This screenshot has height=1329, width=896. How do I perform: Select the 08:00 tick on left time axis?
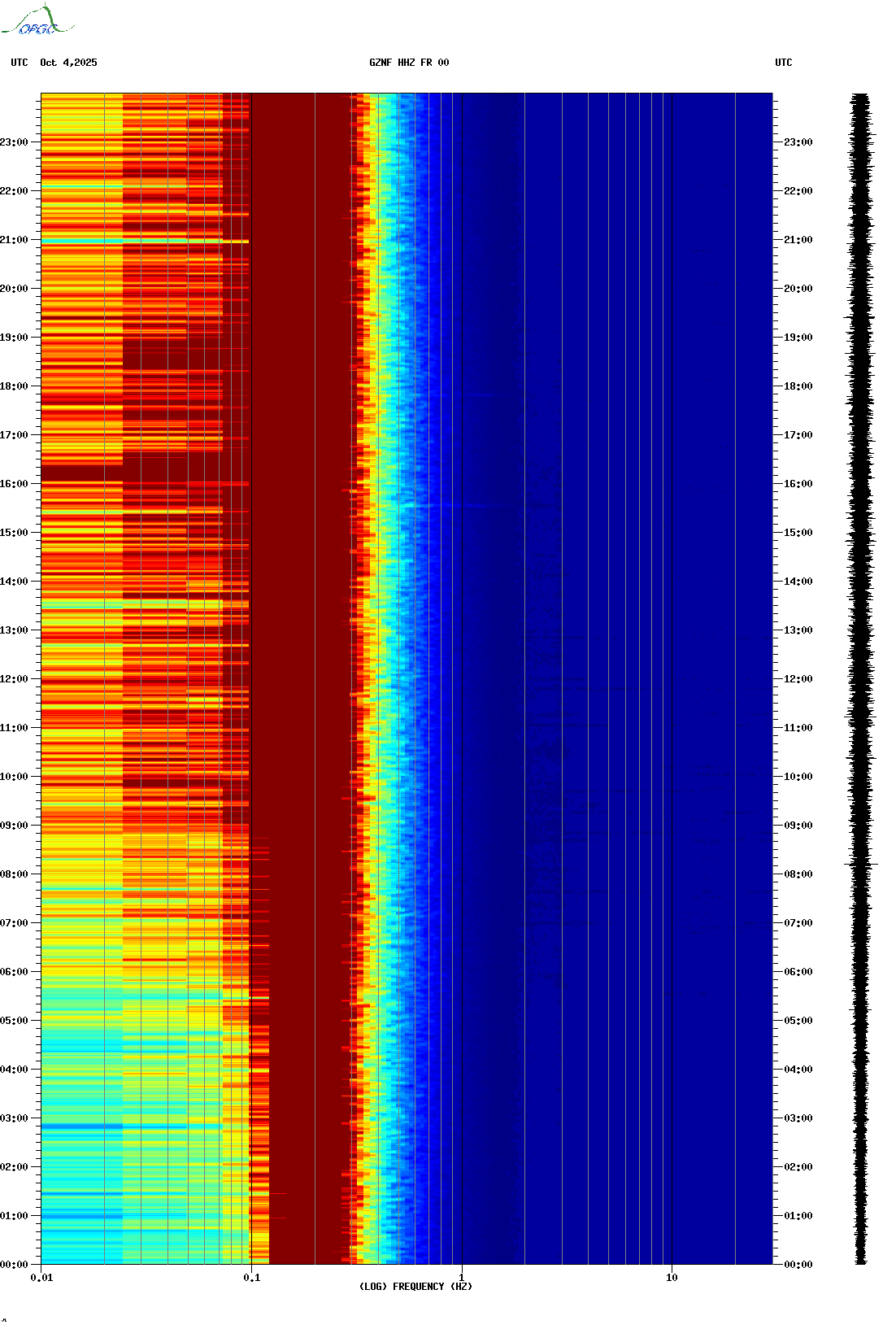(14, 874)
